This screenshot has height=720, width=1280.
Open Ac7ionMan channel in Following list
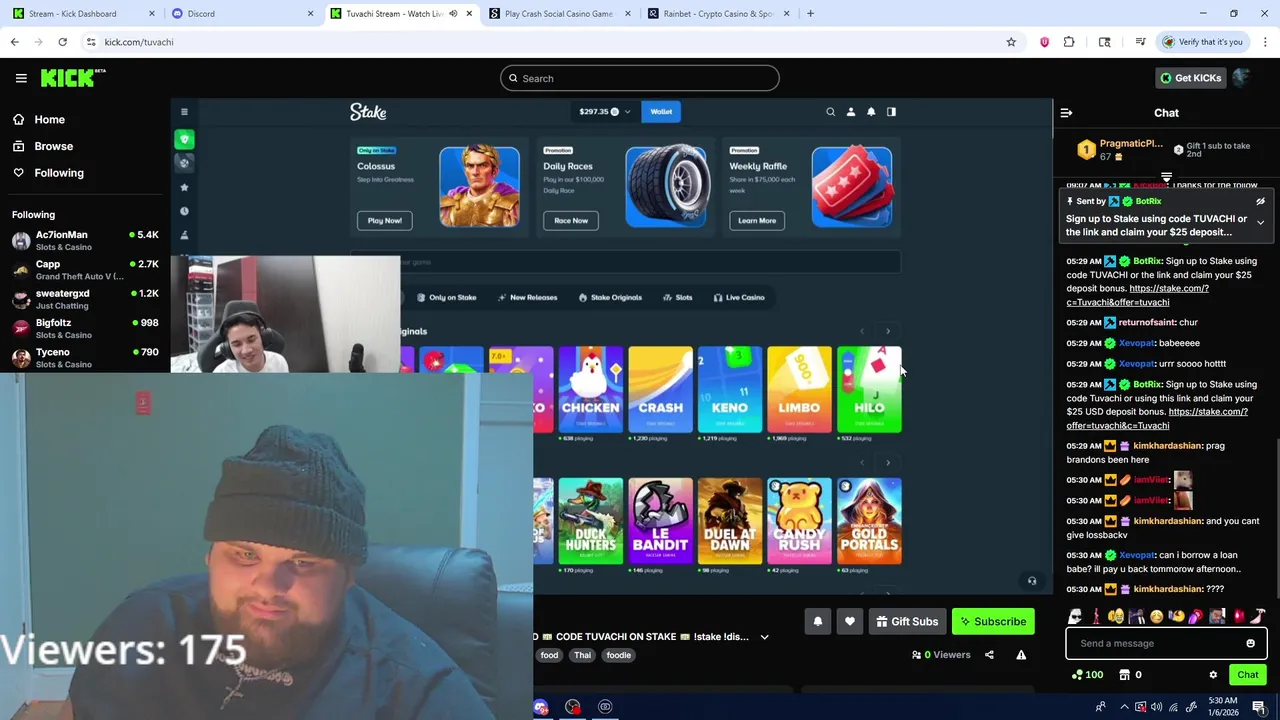[x=85, y=241]
